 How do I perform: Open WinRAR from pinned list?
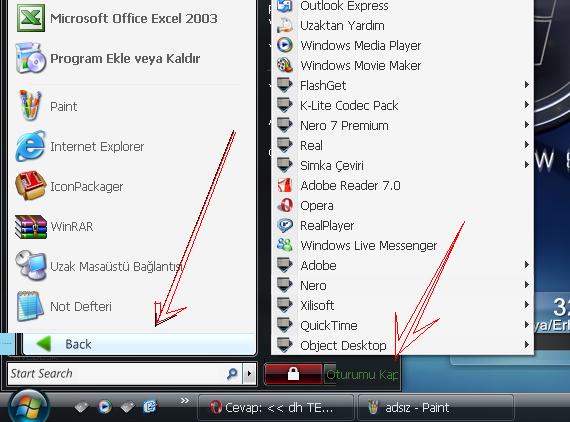point(131,226)
